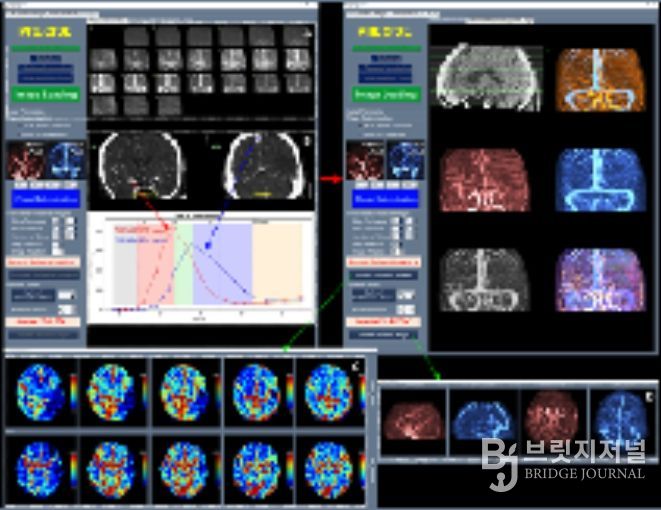Click top-left grayscale brain image in right window
This screenshot has width=661, height=510.
[x=484, y=78]
